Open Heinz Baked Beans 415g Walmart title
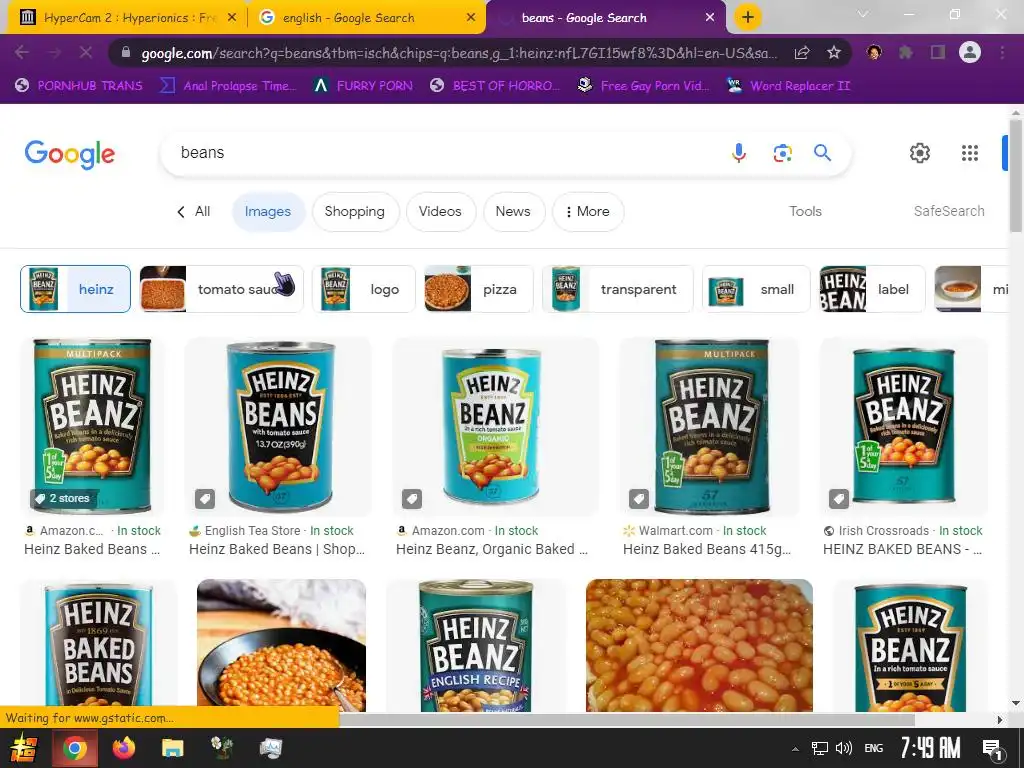The width and height of the screenshot is (1024, 768). pos(707,549)
